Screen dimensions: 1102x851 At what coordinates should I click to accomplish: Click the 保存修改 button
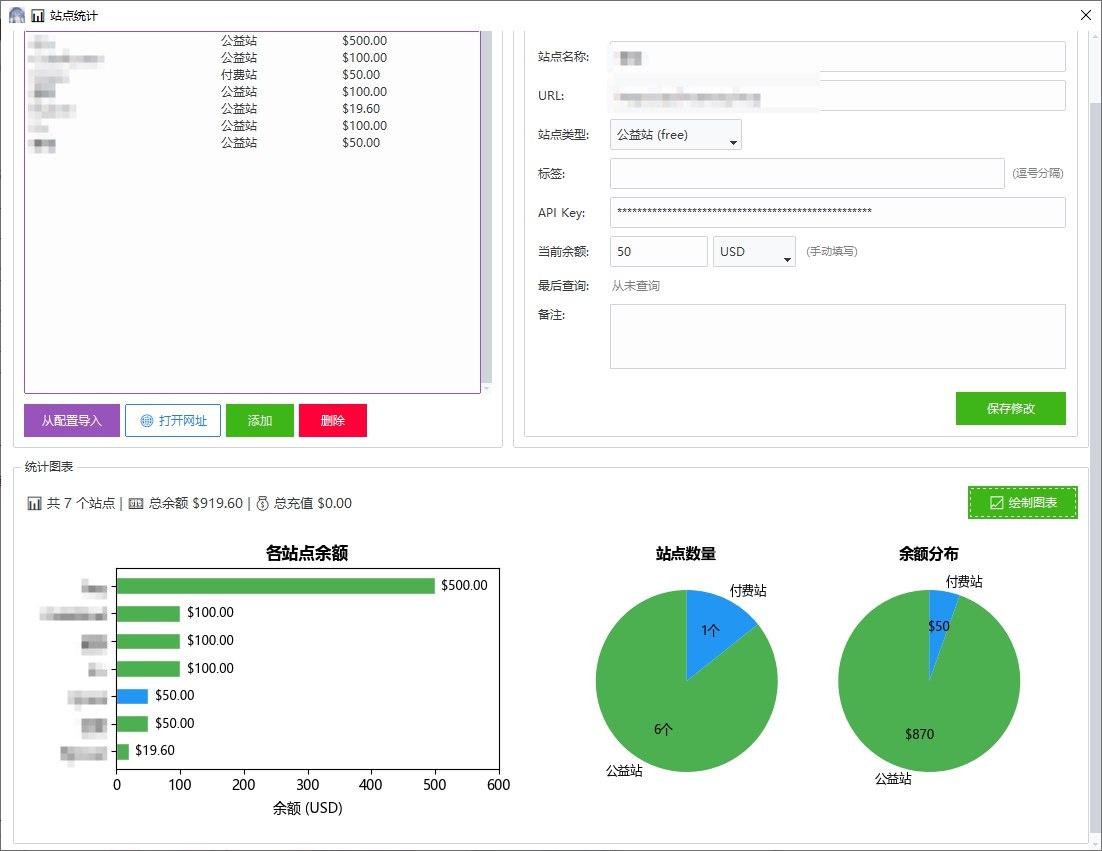pos(1011,408)
